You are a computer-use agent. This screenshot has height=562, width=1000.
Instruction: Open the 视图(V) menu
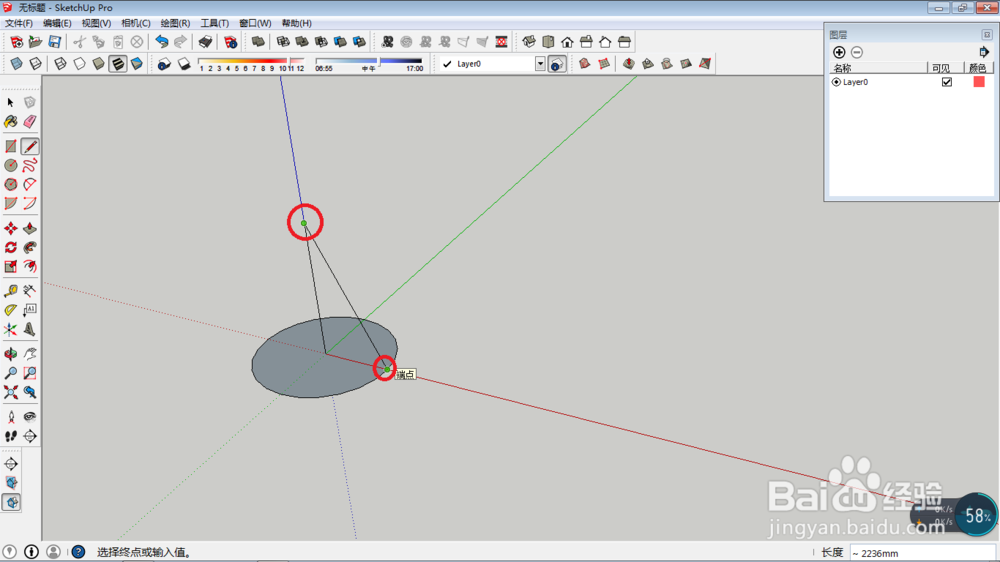[96, 24]
